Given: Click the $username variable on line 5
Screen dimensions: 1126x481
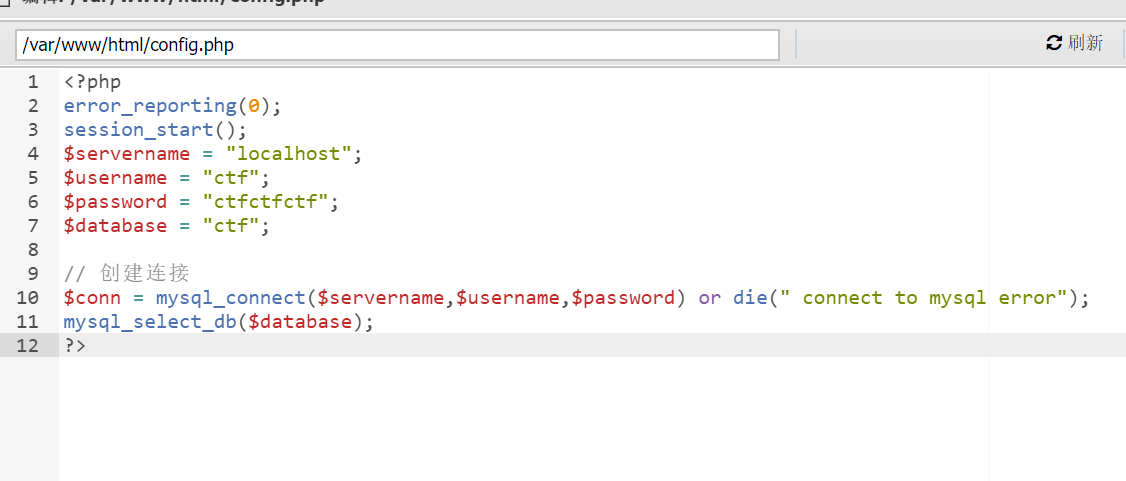Looking at the screenshot, I should tap(116, 177).
